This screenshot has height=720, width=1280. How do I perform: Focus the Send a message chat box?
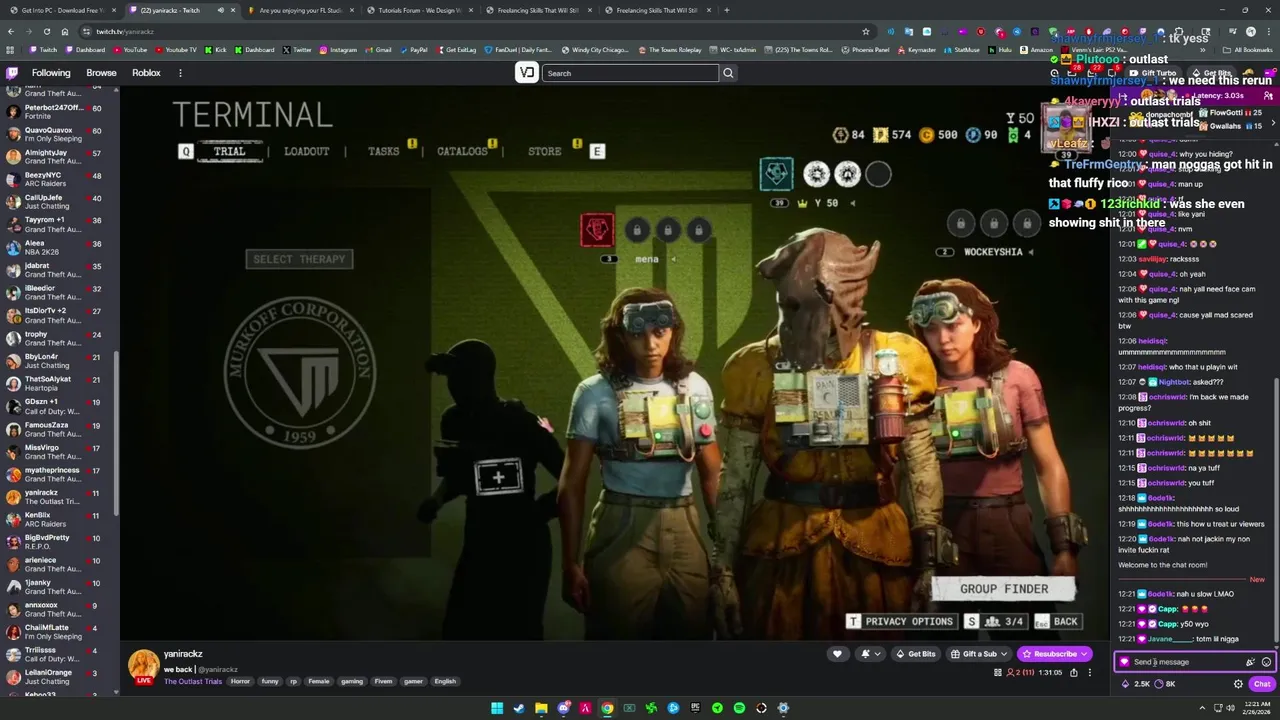pos(1194,662)
